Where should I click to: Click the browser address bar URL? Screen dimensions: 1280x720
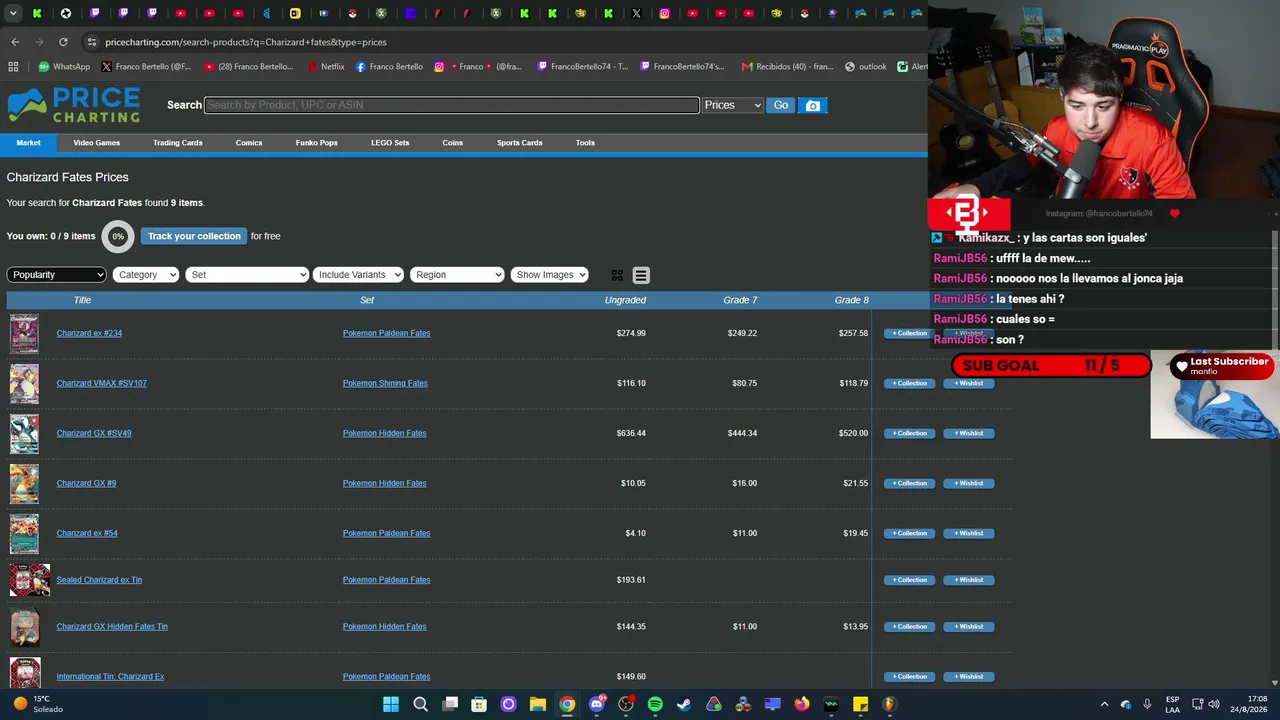coord(246,42)
